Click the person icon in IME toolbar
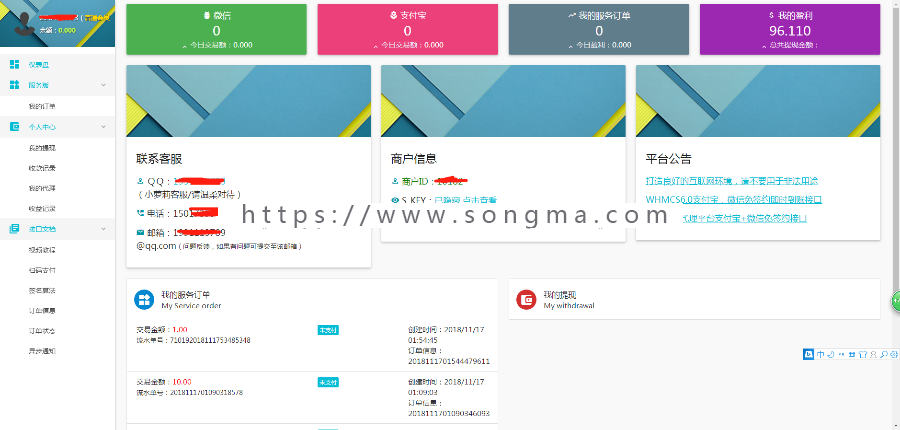Screen dimensions: 900x430 pyautogui.click(x=873, y=354)
